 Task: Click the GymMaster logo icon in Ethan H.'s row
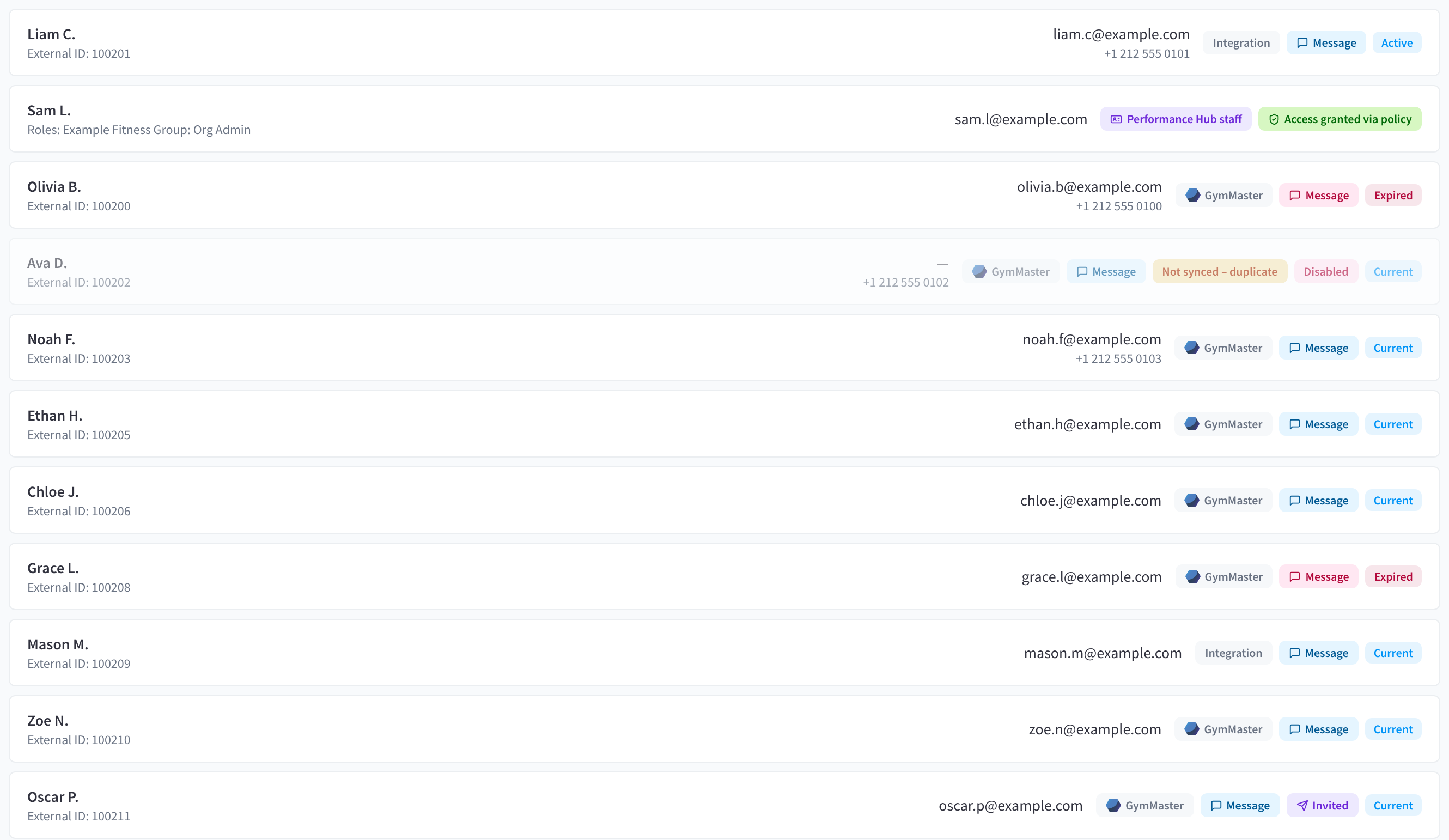(x=1192, y=424)
